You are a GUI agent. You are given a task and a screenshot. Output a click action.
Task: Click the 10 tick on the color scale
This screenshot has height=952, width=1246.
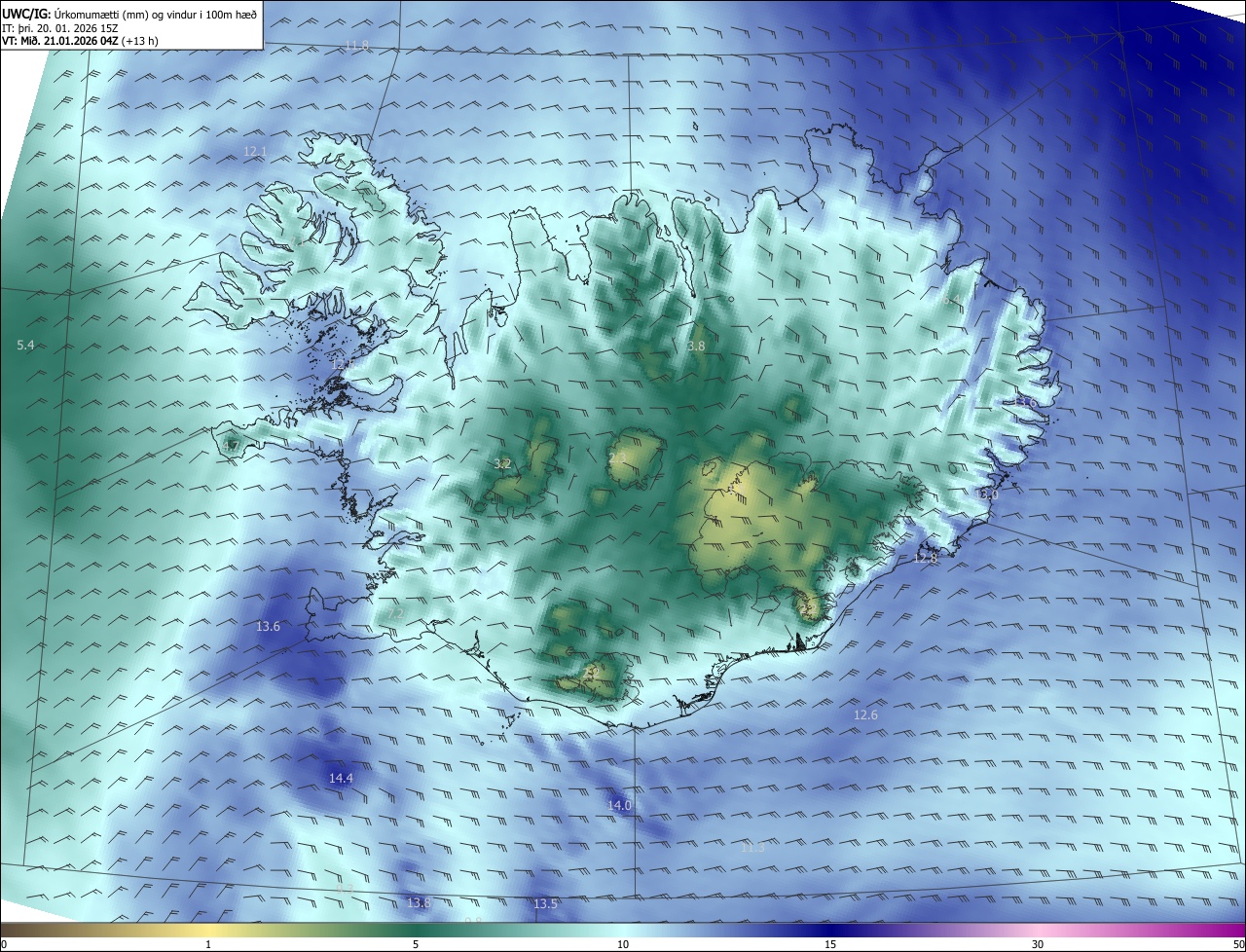pos(623,944)
